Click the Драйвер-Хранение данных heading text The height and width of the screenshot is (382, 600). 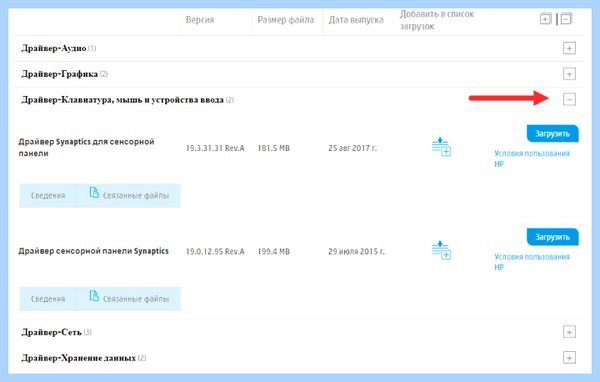coord(78,358)
